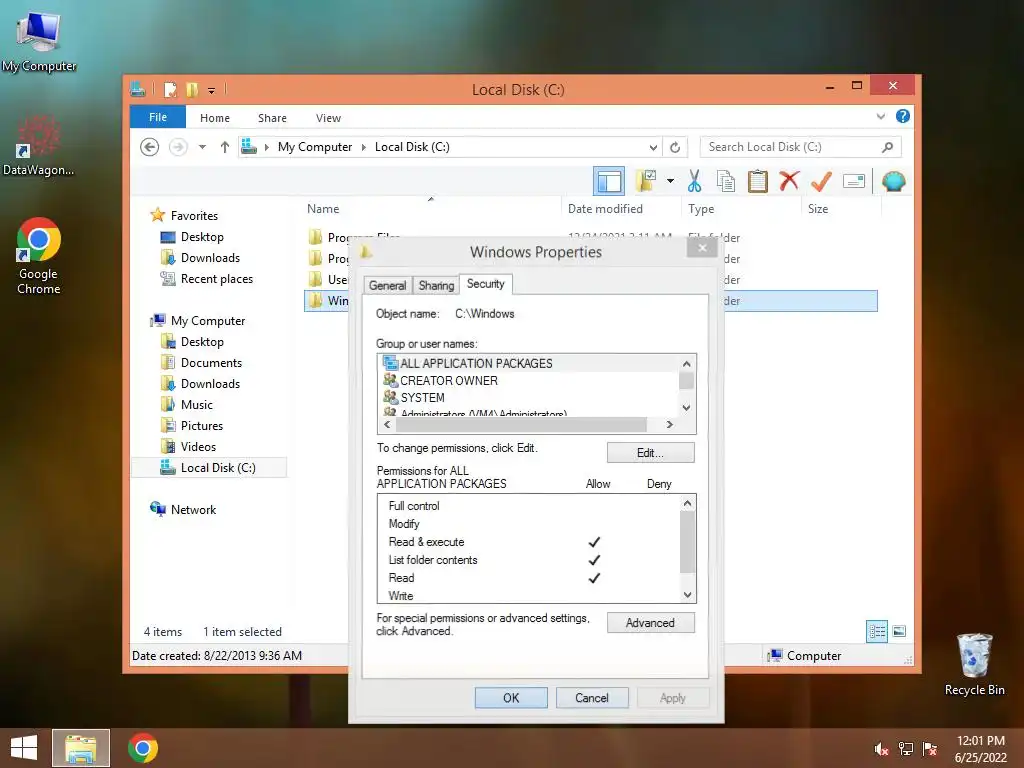Switch to the View ribbon tab
This screenshot has height=768, width=1024.
pyautogui.click(x=328, y=118)
